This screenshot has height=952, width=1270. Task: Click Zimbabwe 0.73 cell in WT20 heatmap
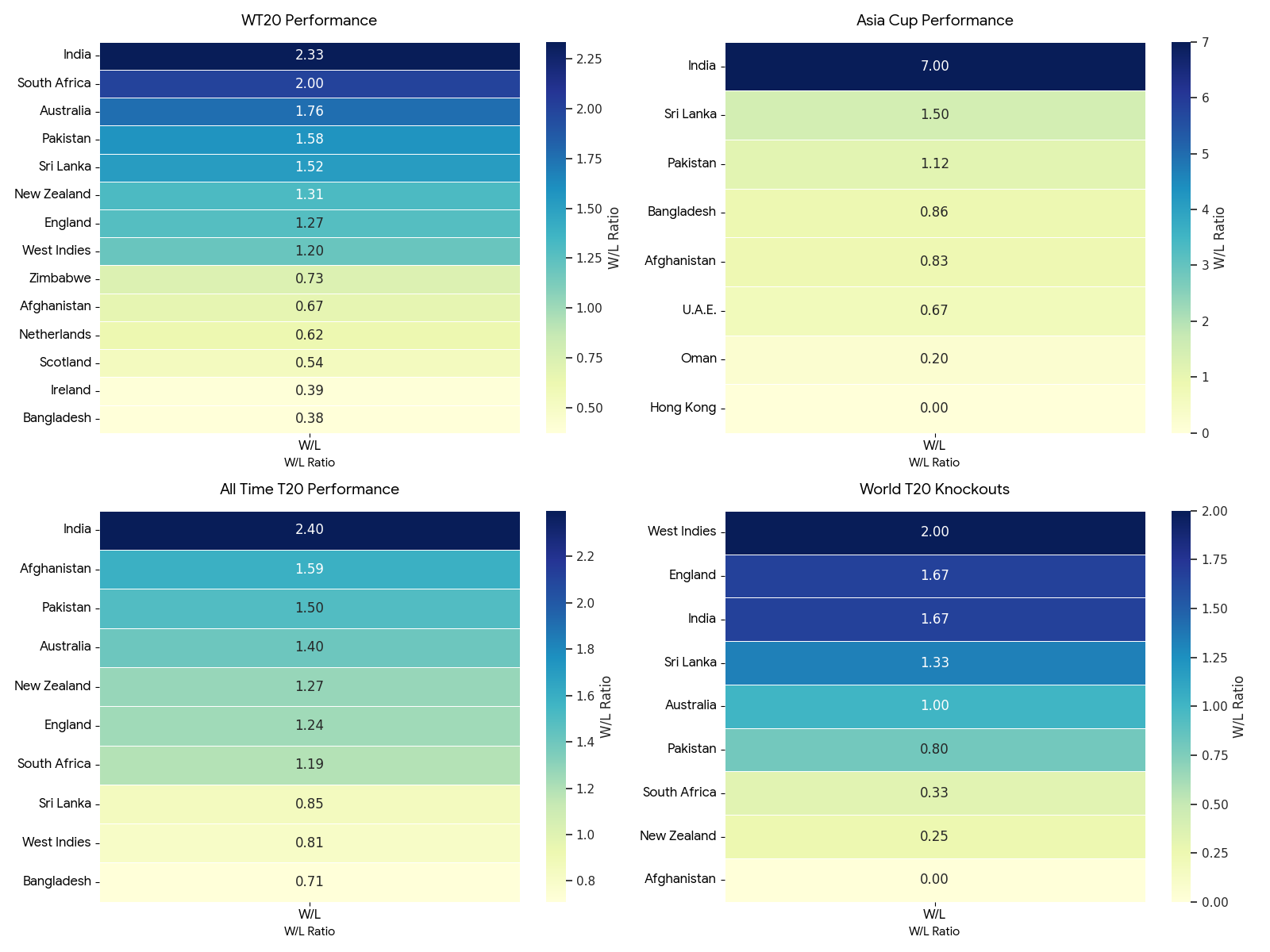point(310,279)
